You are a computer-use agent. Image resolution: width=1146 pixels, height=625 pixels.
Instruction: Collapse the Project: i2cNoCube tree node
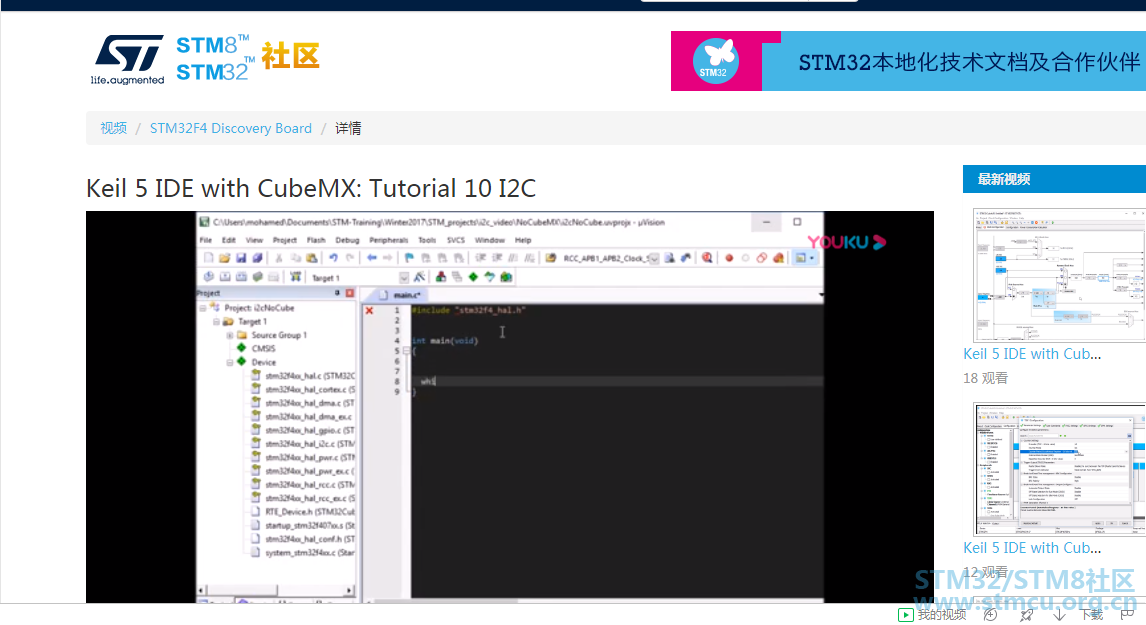(x=203, y=308)
